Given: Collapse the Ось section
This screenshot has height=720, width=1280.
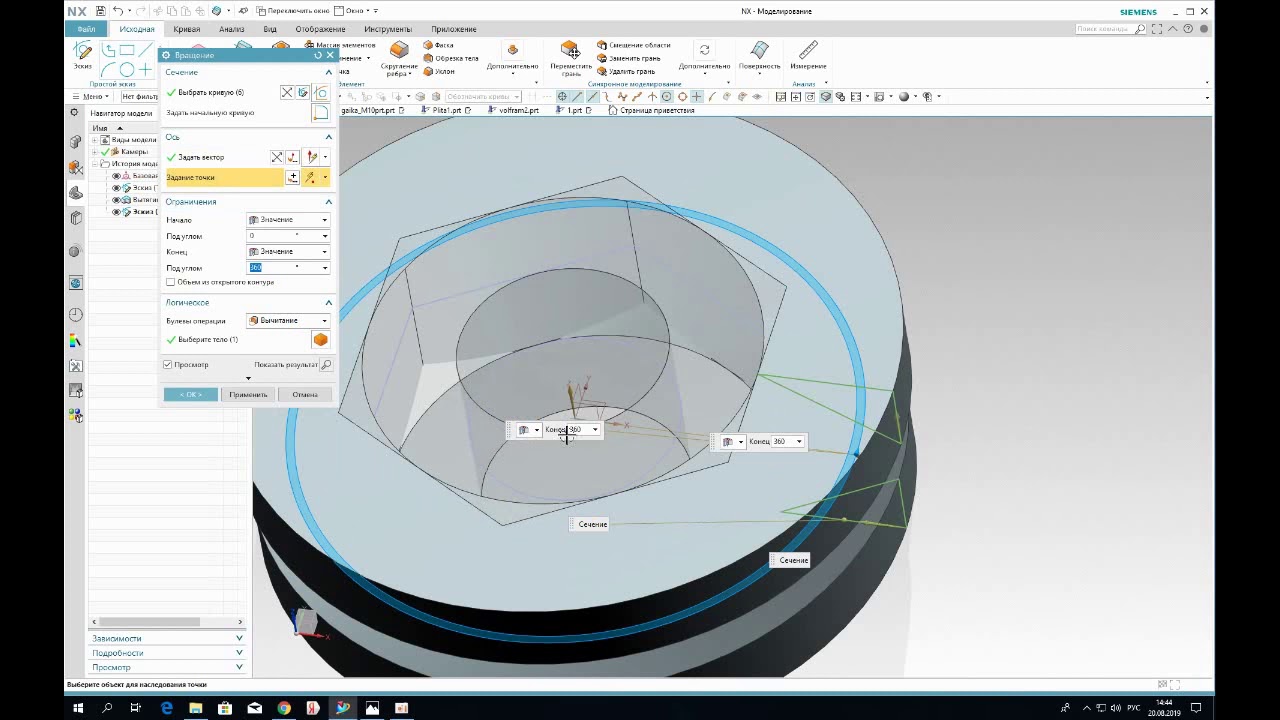Looking at the screenshot, I should [x=328, y=137].
